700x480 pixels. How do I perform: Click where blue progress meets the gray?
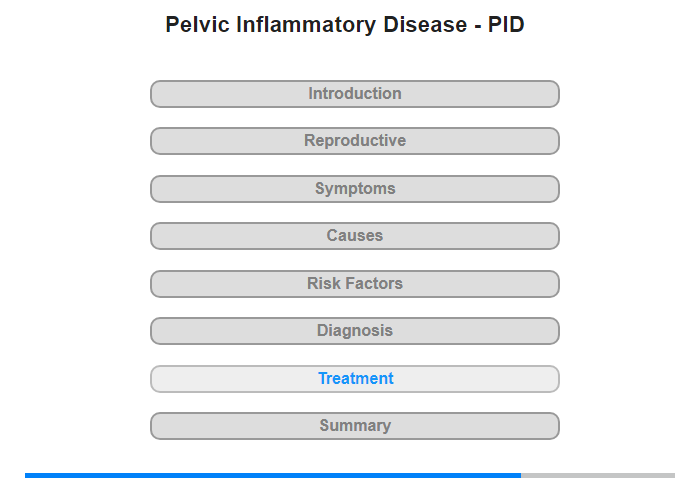(x=521, y=476)
